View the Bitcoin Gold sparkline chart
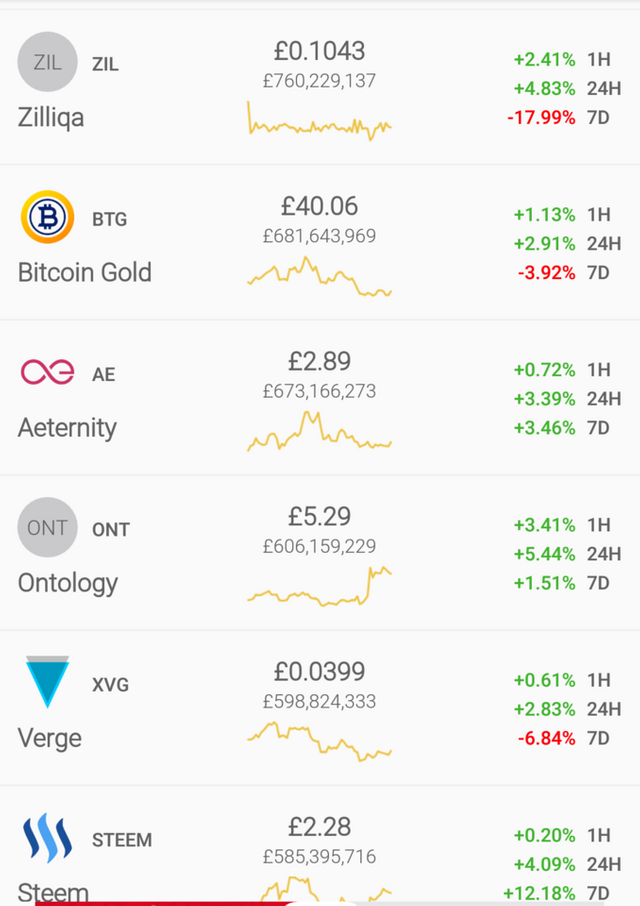This screenshot has width=640, height=906. 319,277
